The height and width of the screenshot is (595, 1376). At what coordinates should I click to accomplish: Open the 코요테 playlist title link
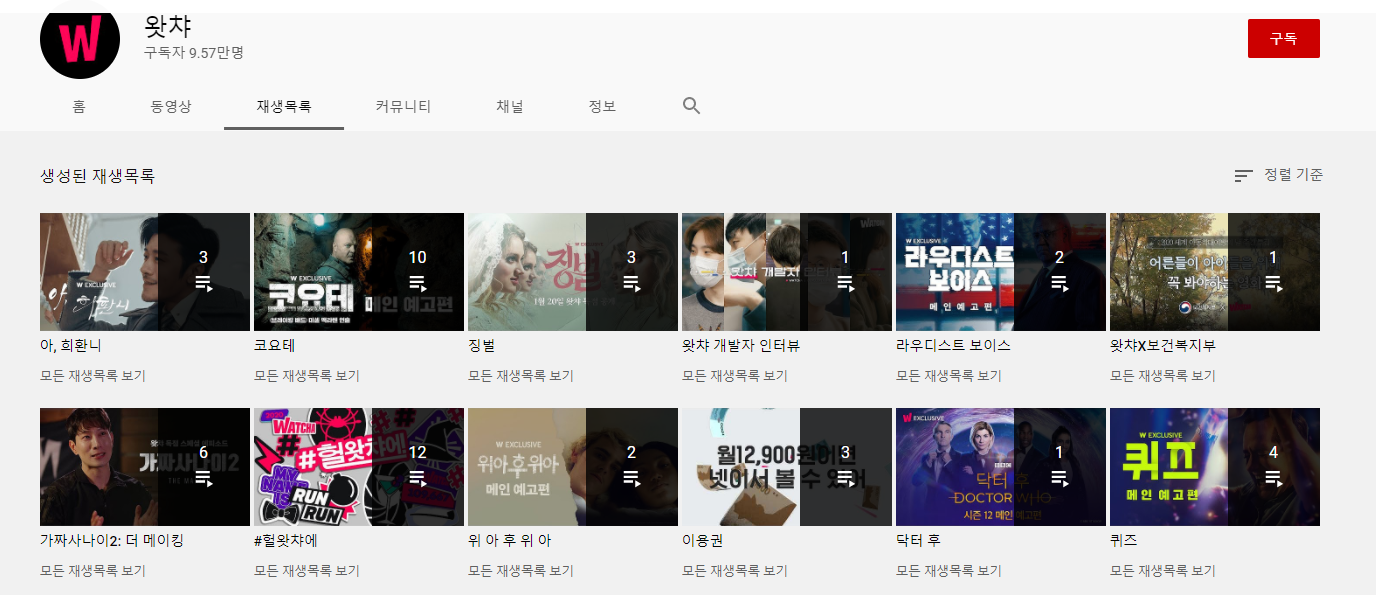[x=275, y=346]
